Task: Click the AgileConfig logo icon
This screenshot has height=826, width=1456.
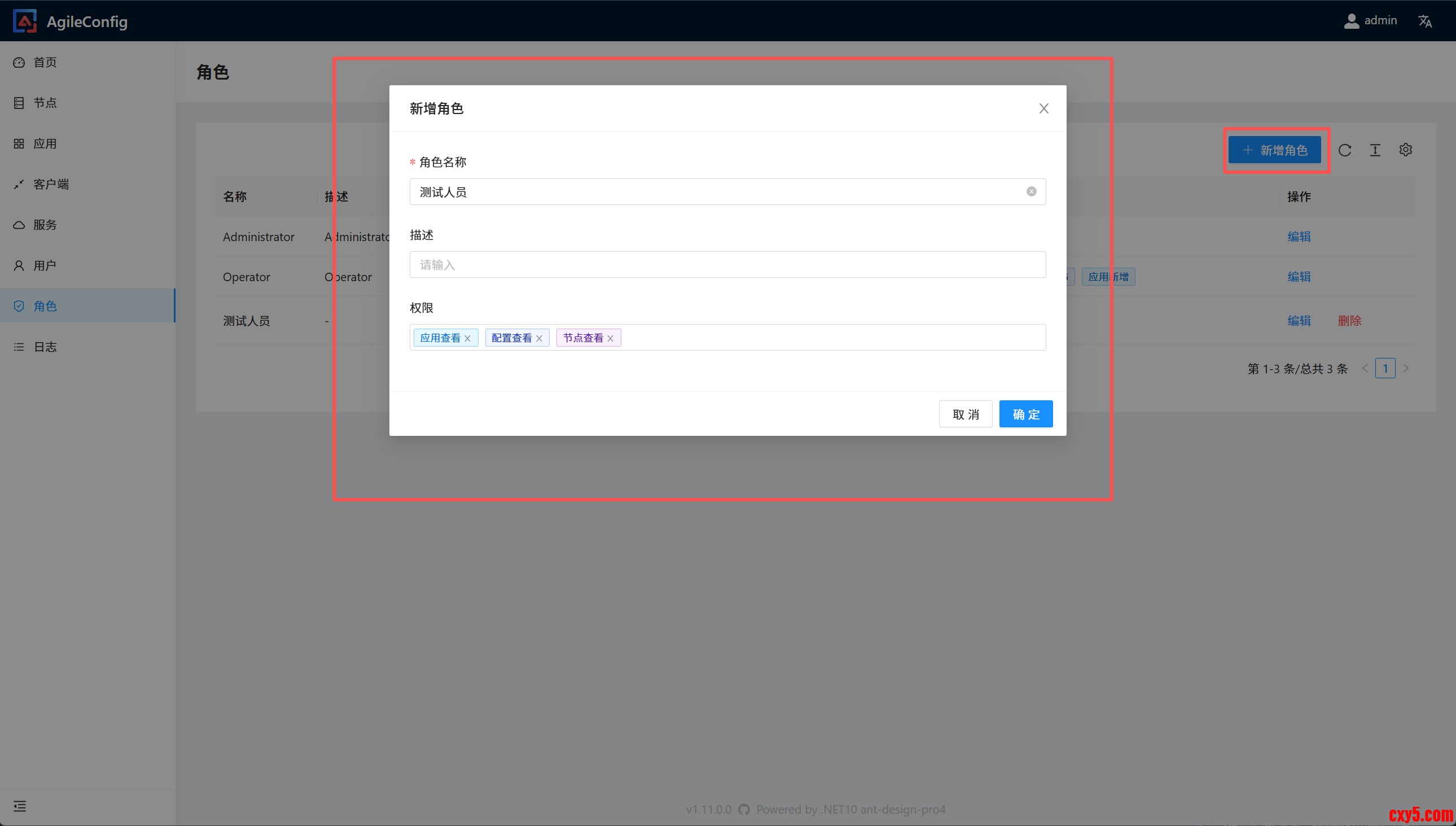Action: point(24,21)
